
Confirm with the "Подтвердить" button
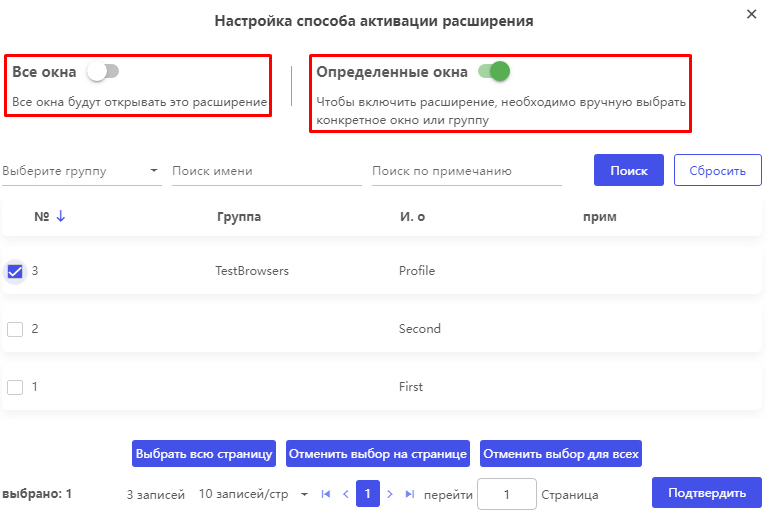pyautogui.click(x=706, y=493)
